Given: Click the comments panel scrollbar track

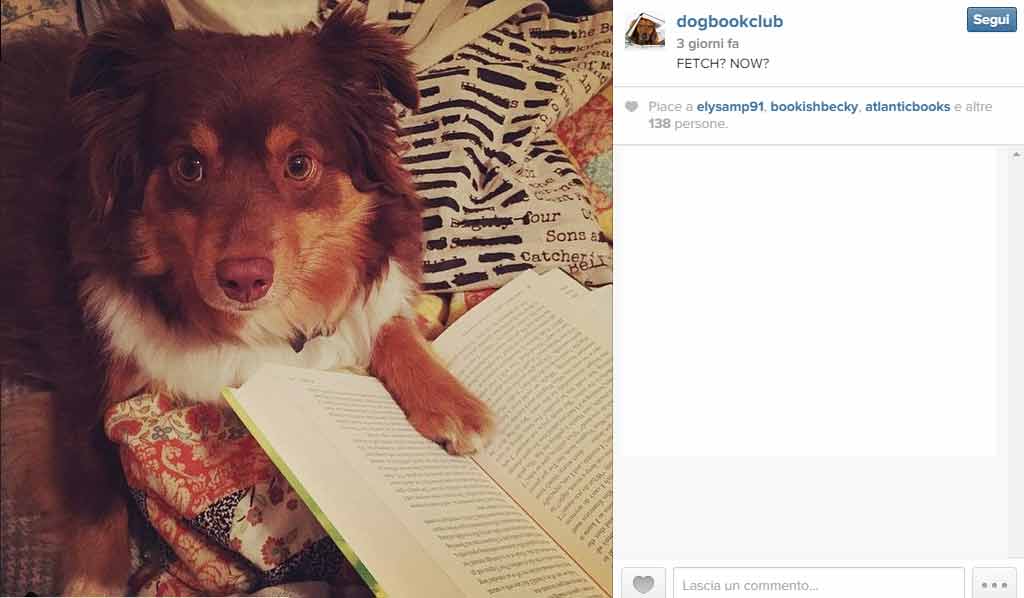Looking at the screenshot, I should tap(1016, 359).
